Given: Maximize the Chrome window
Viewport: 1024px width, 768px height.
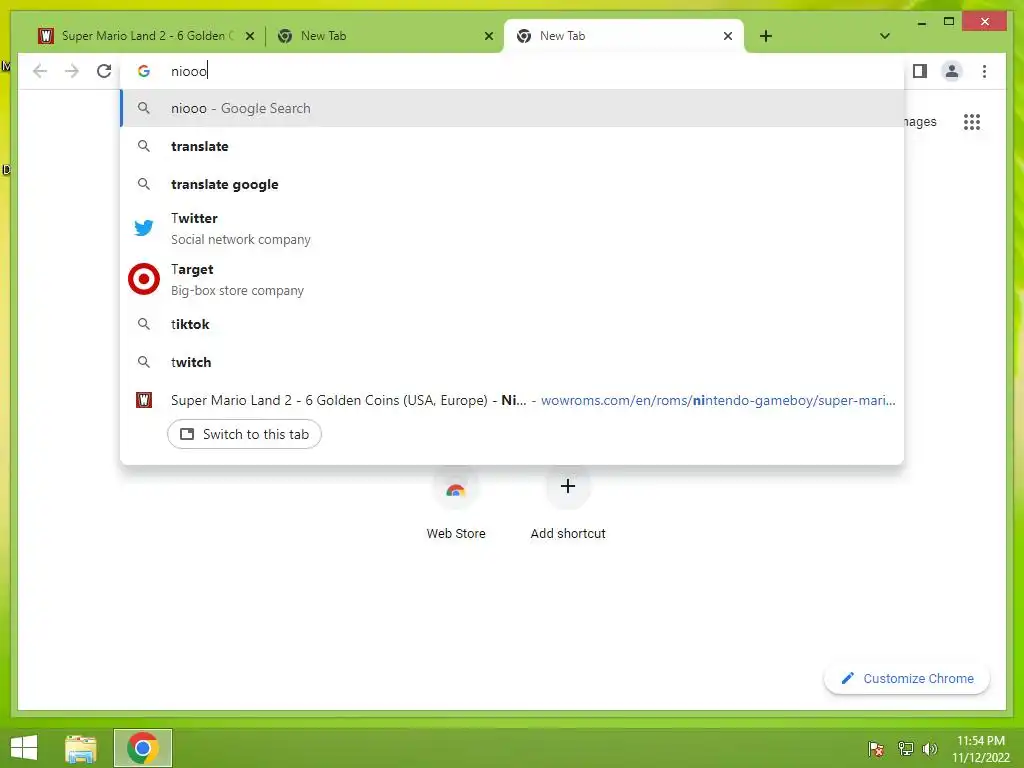Looking at the screenshot, I should coord(949,22).
